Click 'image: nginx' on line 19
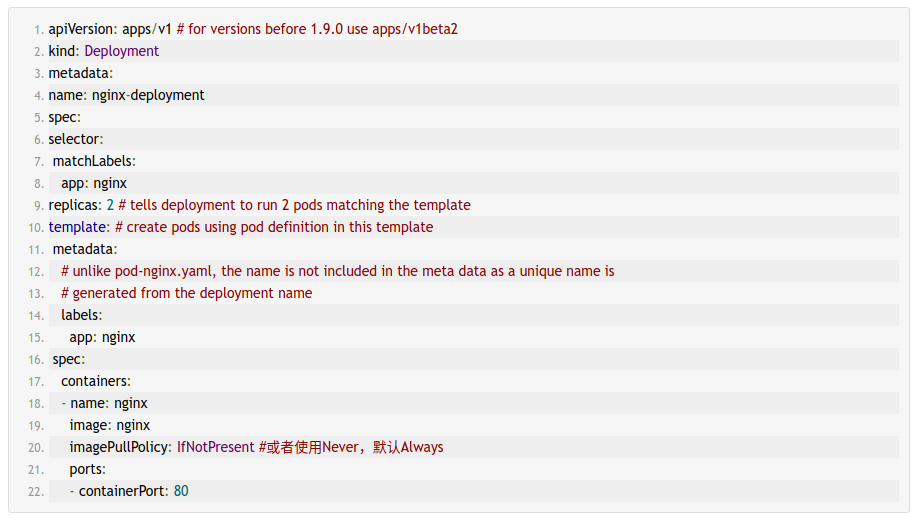919x520 pixels. click(110, 425)
